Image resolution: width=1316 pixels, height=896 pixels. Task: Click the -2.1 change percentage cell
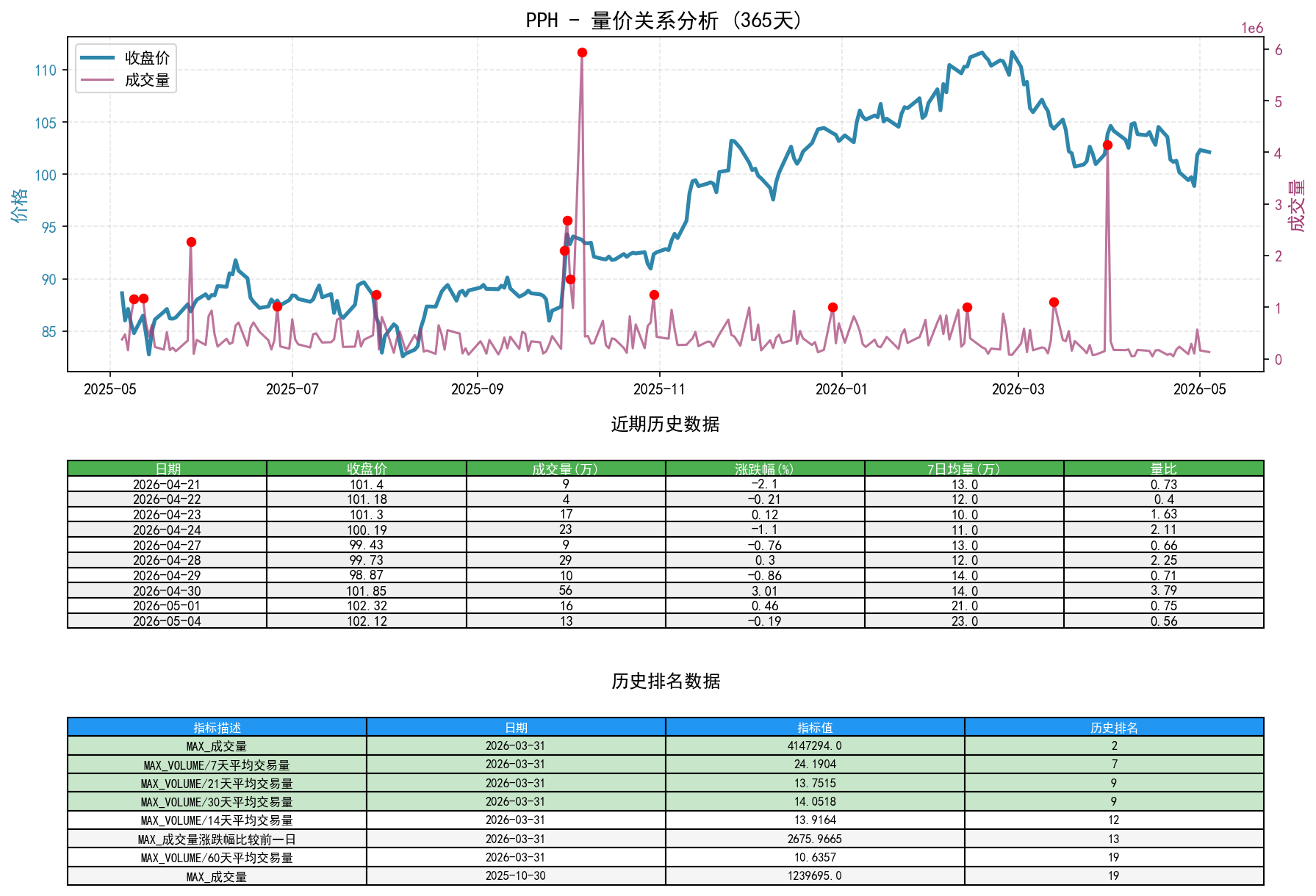(x=765, y=484)
